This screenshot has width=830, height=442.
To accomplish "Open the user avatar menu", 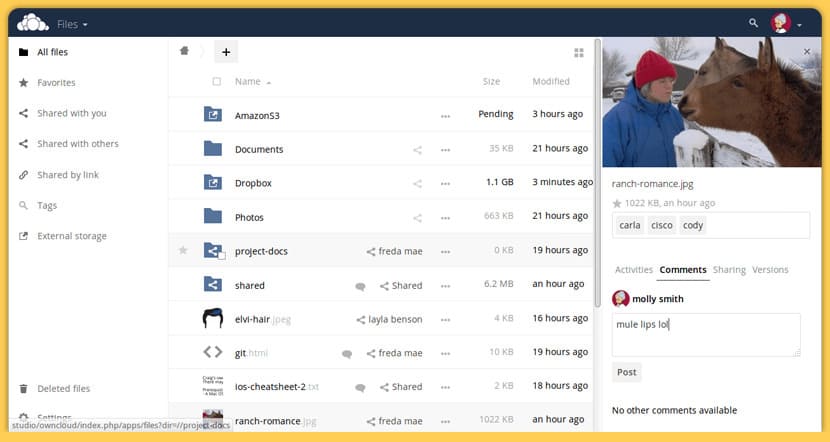I will (786, 24).
